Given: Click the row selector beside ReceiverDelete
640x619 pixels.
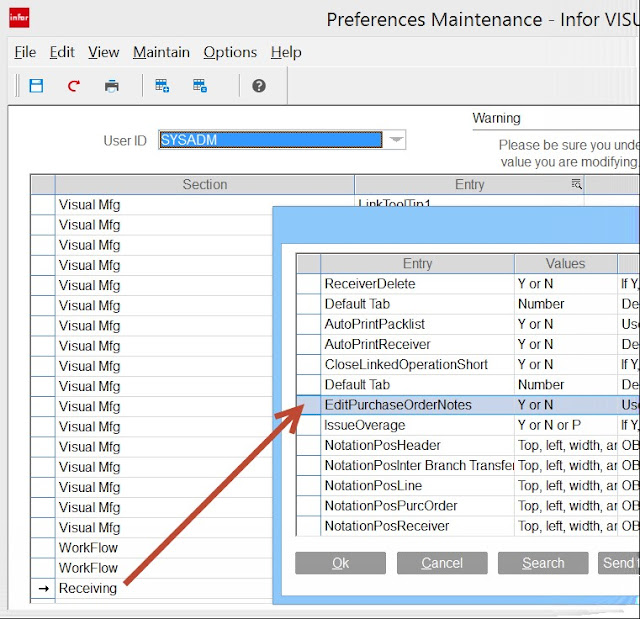Looking at the screenshot, I should (309, 284).
